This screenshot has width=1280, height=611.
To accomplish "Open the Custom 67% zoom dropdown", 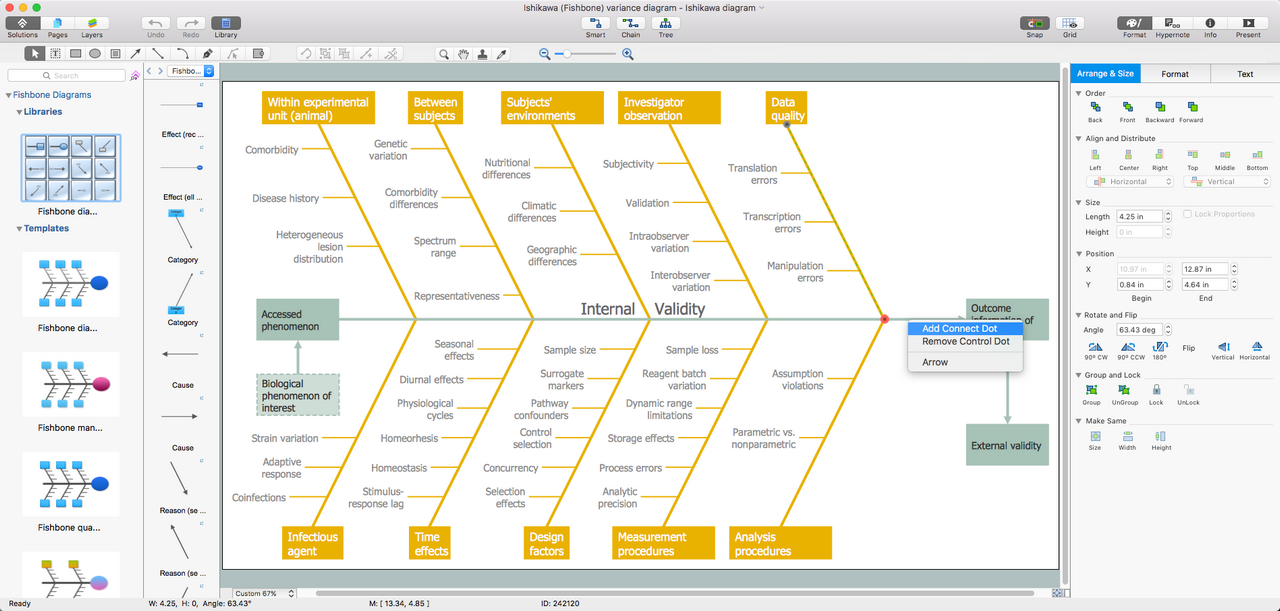I will 265,594.
